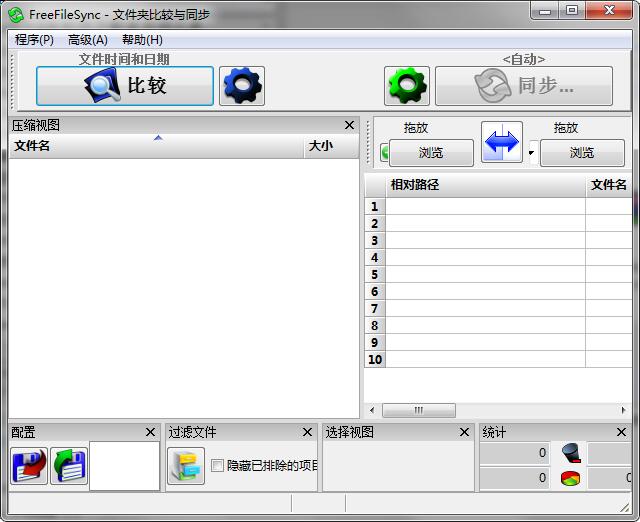This screenshot has width=640, height=522.
Task: Click the 比较 compare button
Action: pos(125,86)
